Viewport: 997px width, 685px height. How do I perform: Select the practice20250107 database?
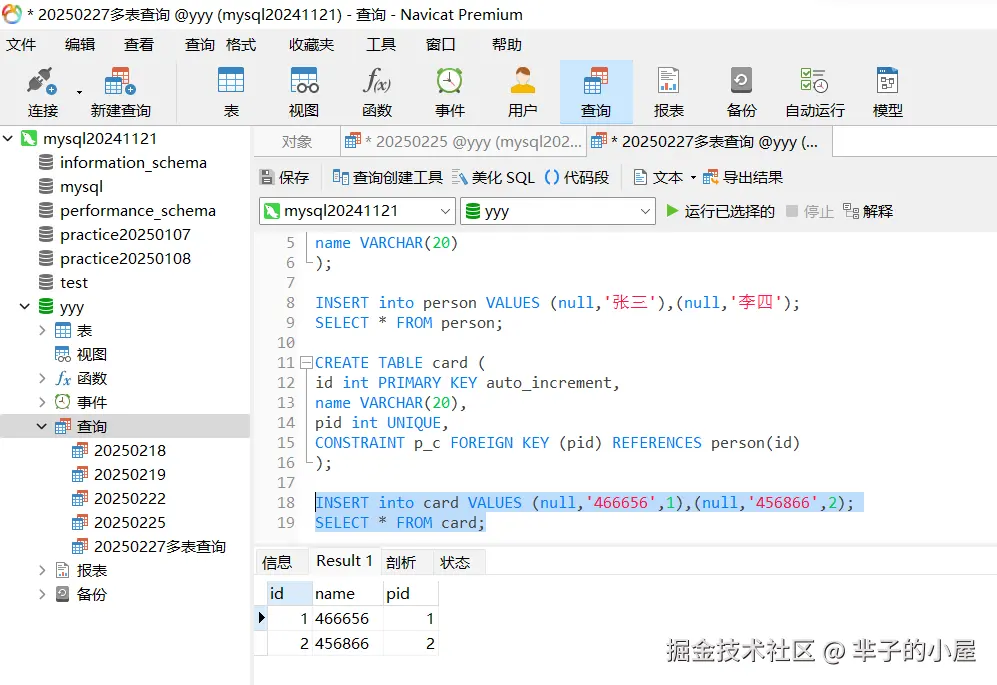125,235
